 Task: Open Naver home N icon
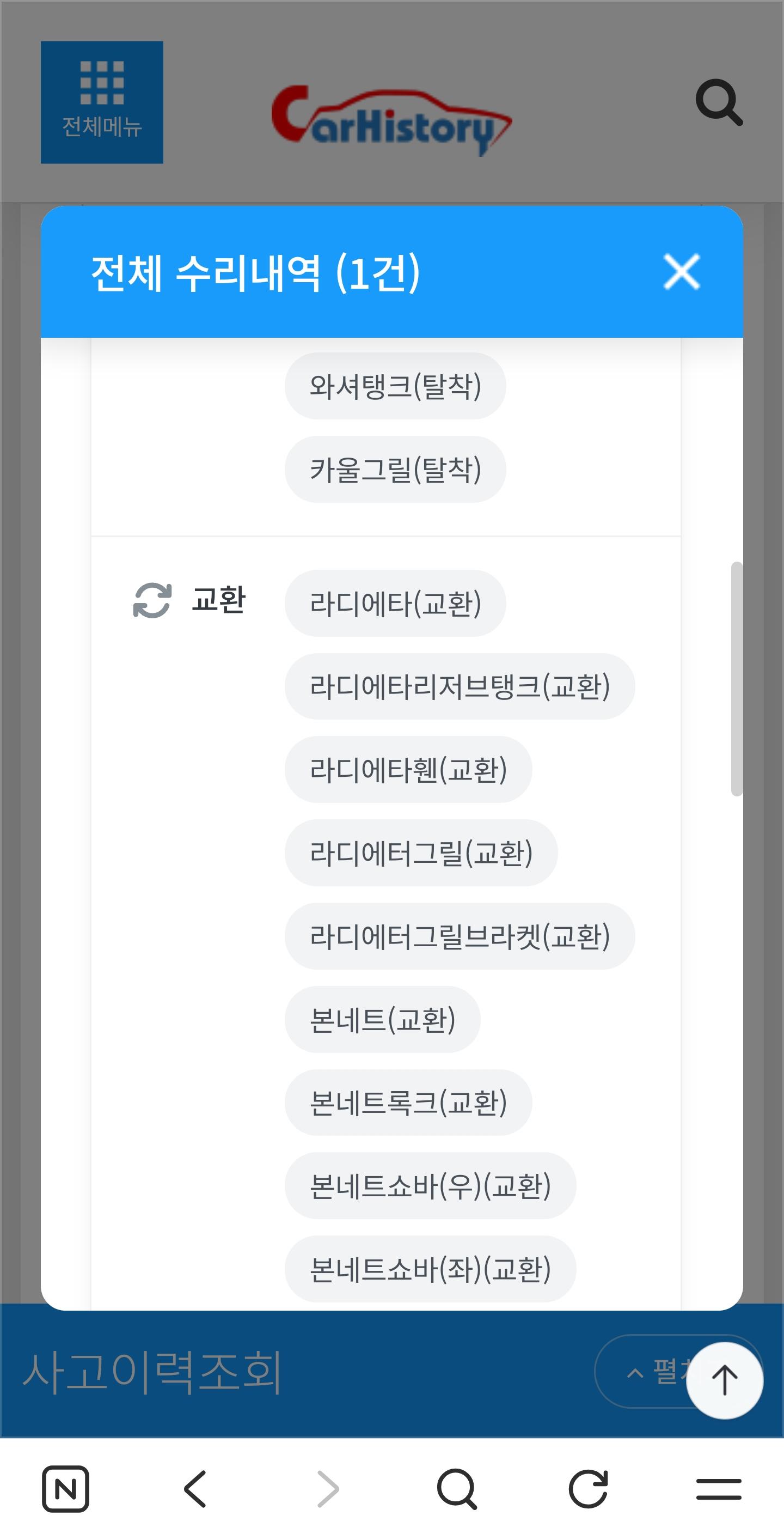click(65, 1488)
